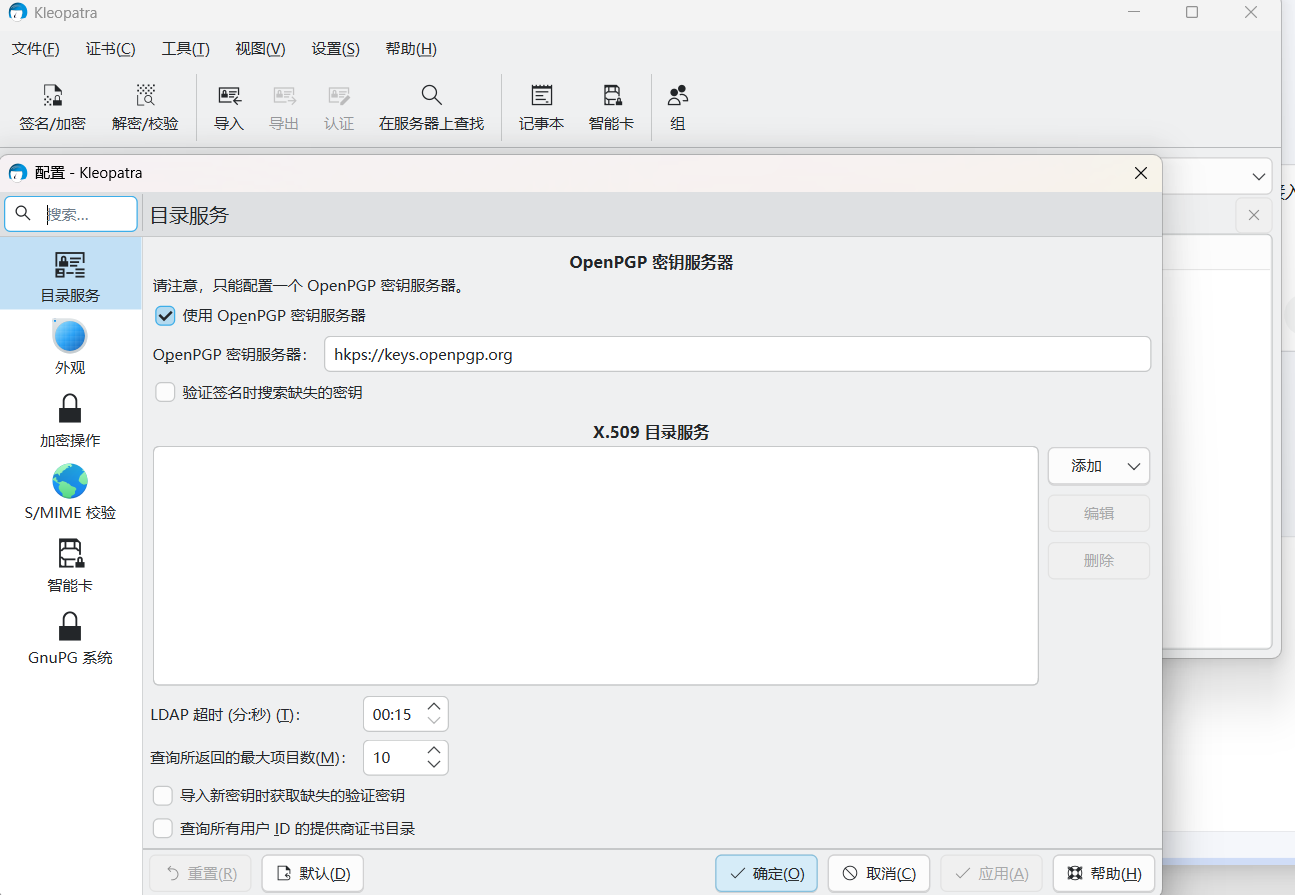Open the 记事本 notepad view
Image resolution: width=1295 pixels, height=895 pixels.
[x=541, y=108]
